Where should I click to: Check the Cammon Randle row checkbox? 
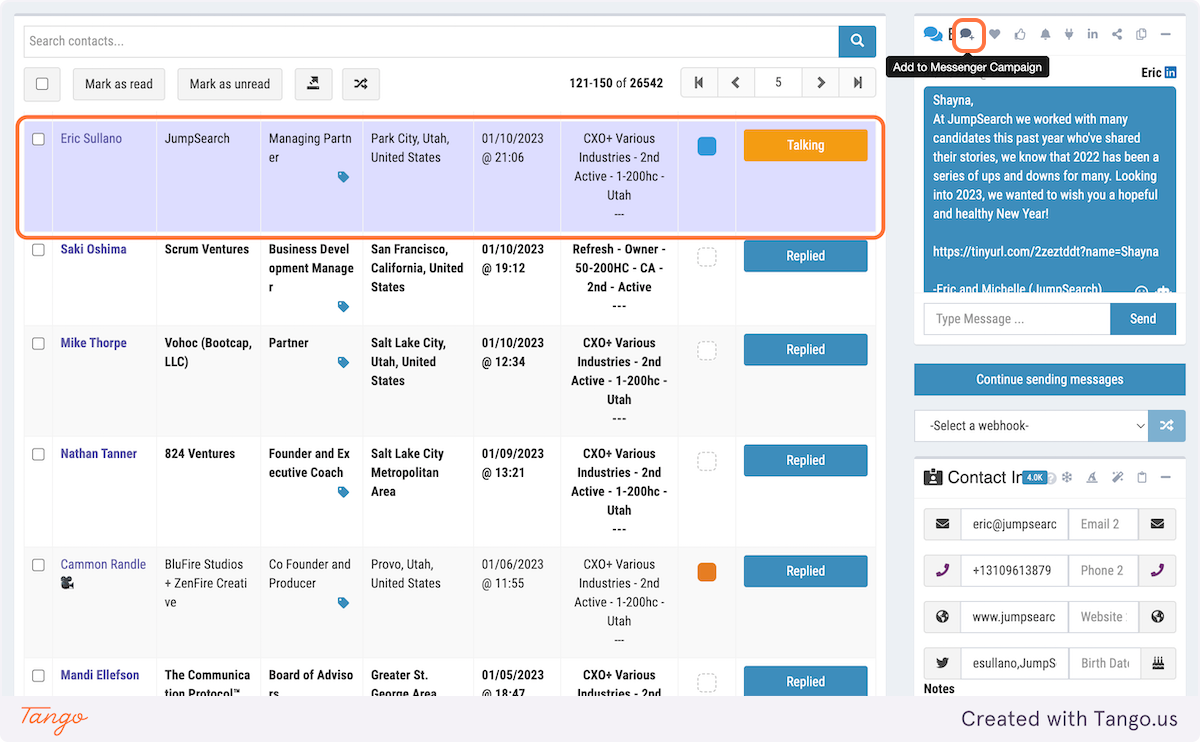tap(38, 565)
